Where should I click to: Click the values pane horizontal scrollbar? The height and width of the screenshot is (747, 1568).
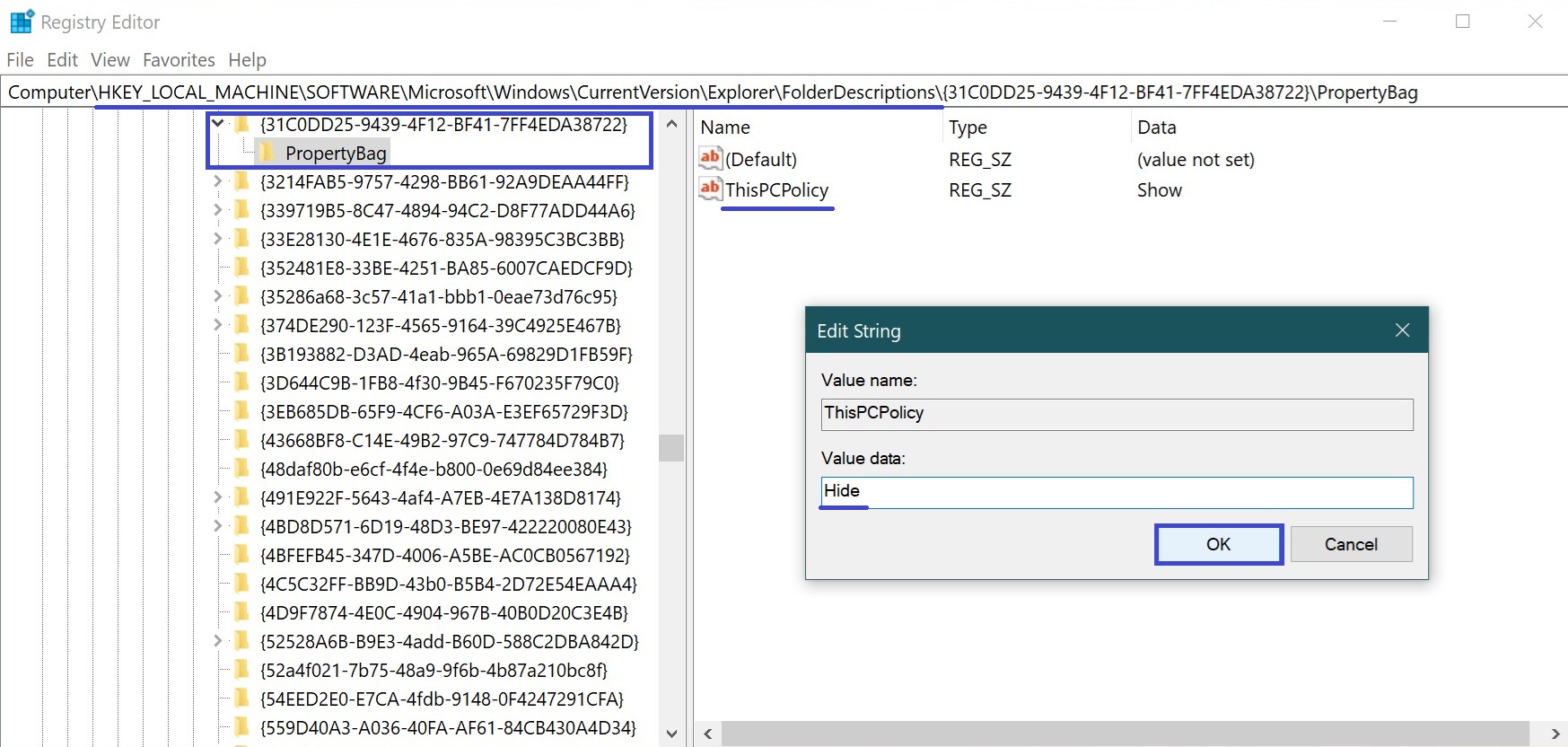point(1125,734)
